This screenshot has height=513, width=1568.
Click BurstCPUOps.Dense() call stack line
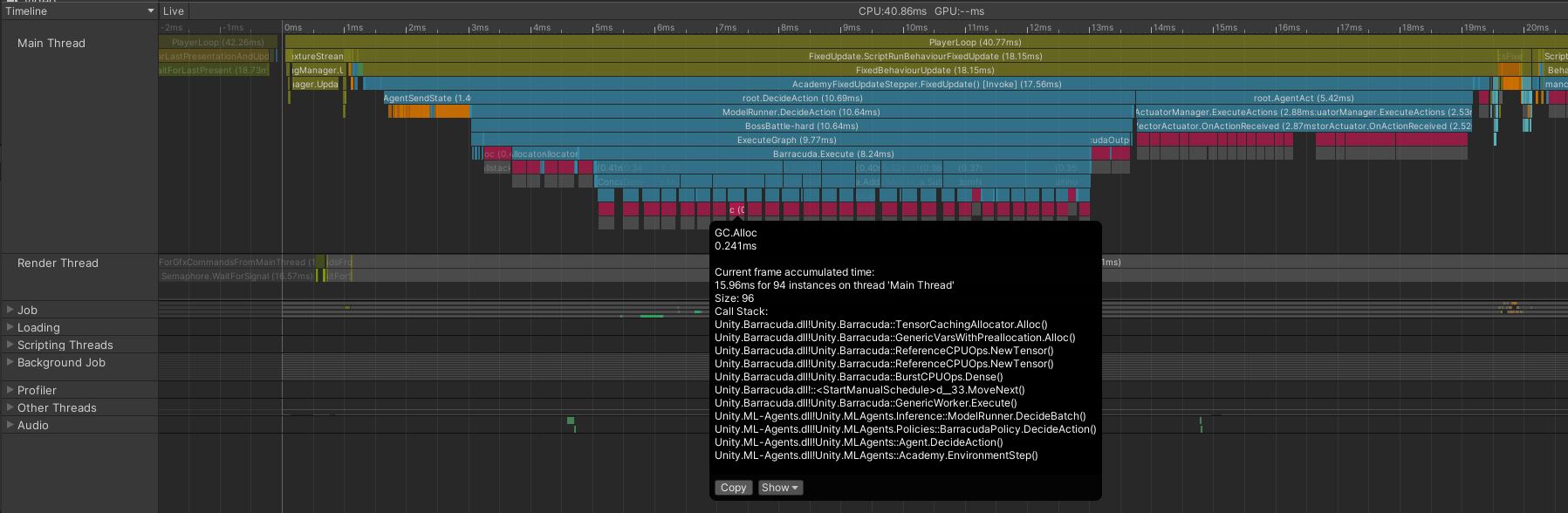(859, 377)
